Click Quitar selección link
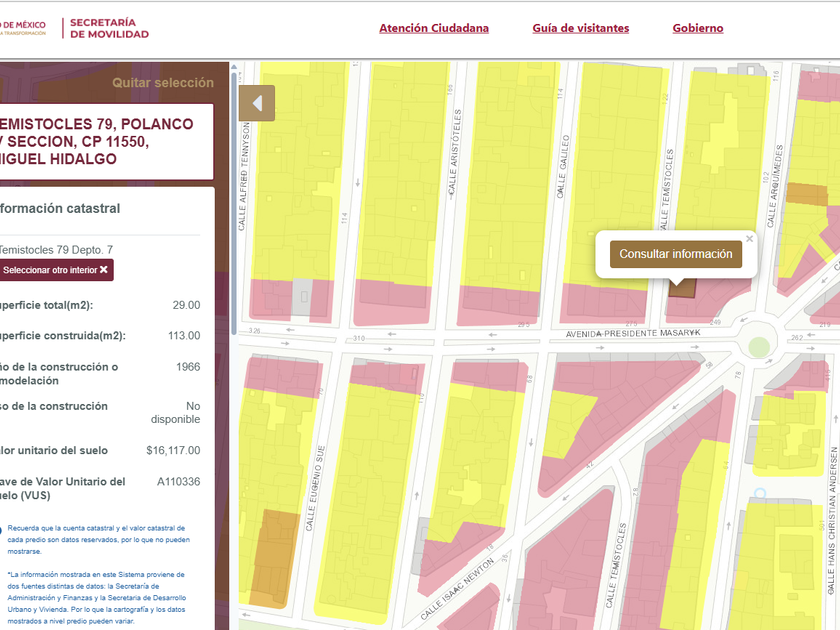 coord(162,83)
